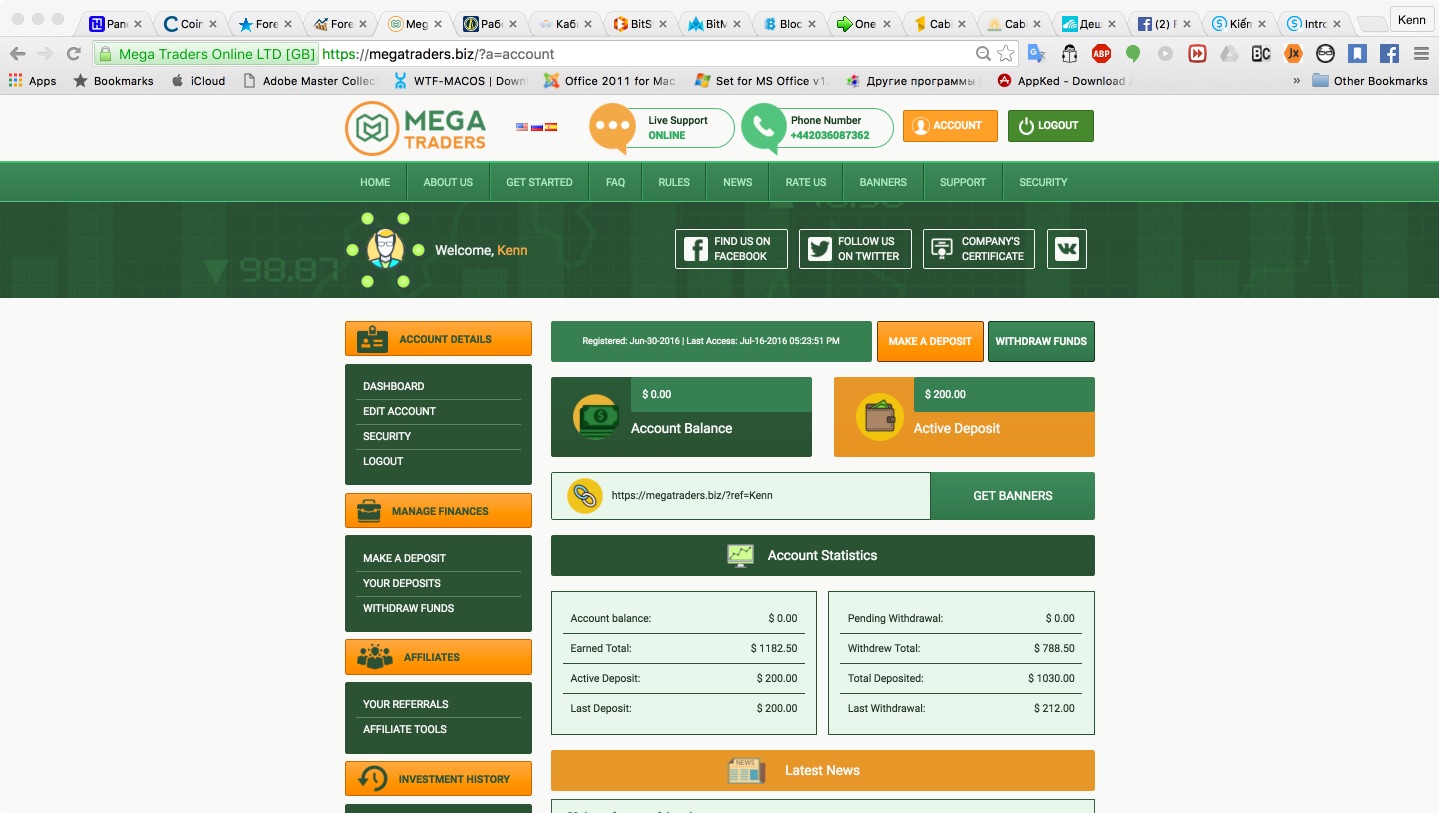The width and height of the screenshot is (1439, 813).
Task: Open GET STARTED navigation item
Action: [539, 182]
